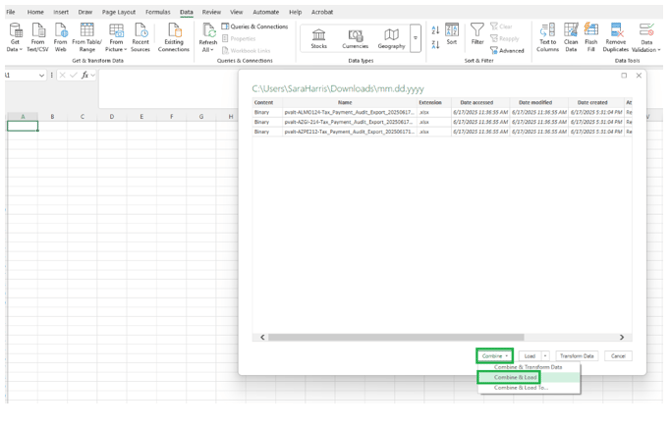Click the fx insert function icon
670x430 pixels.
click(85, 75)
